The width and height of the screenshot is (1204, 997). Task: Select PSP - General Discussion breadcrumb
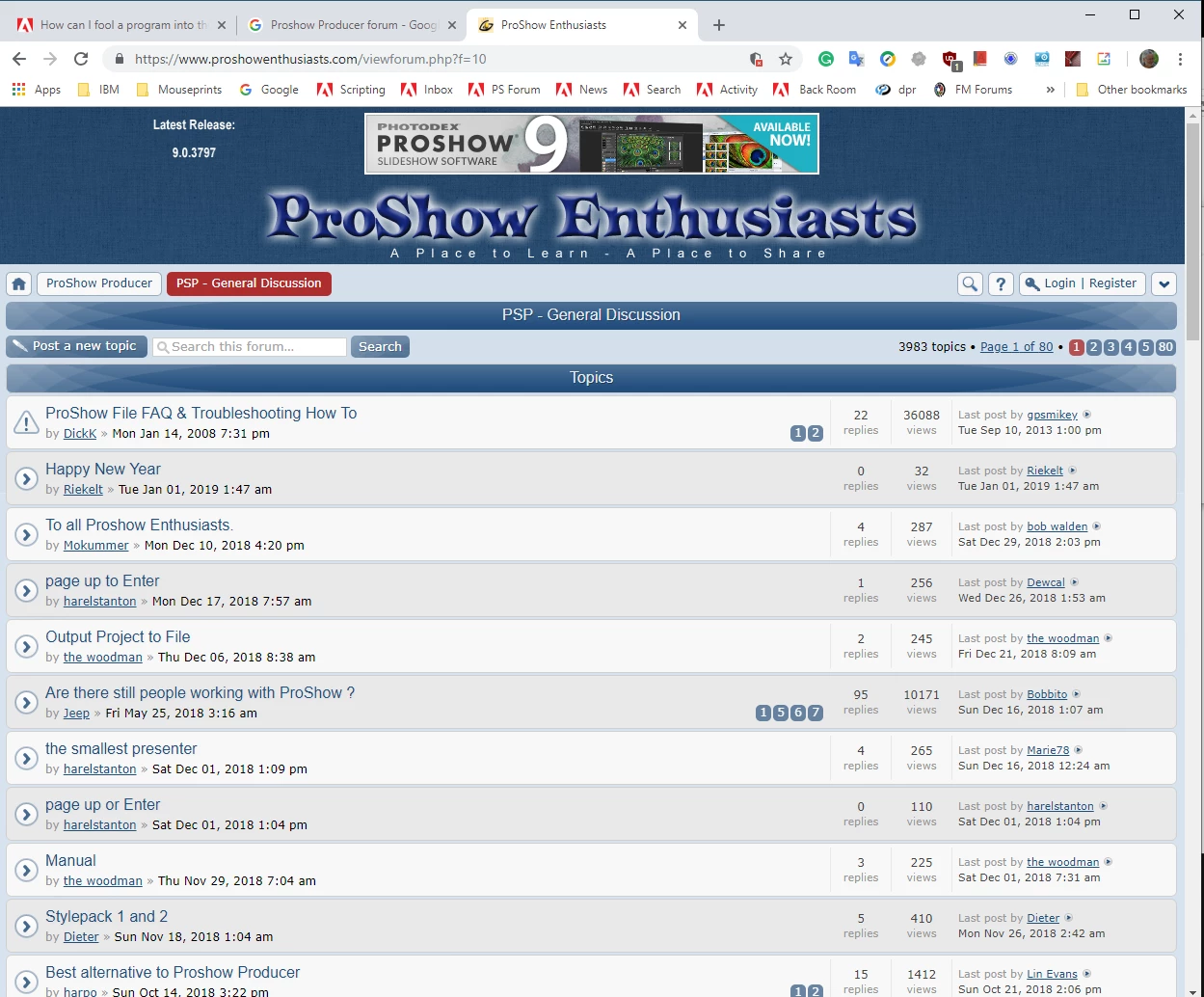(x=249, y=283)
